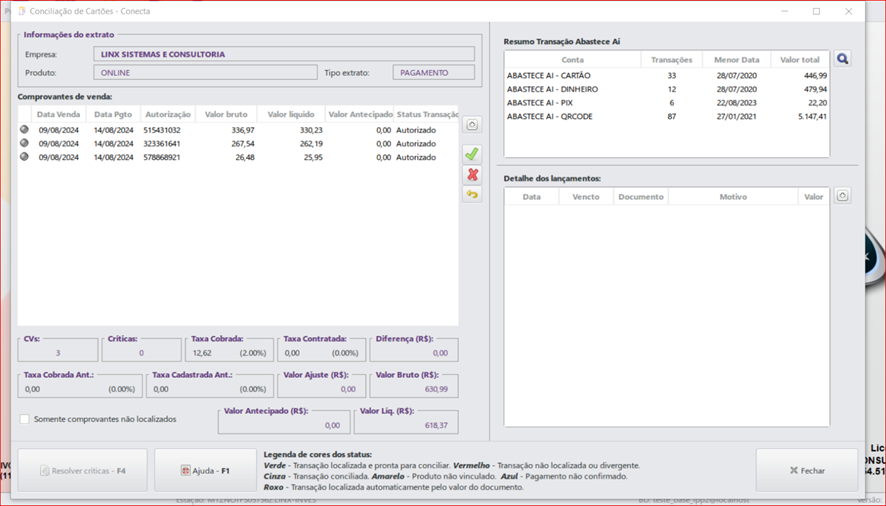Click the red X reject icon
886x506 pixels.
472,174
